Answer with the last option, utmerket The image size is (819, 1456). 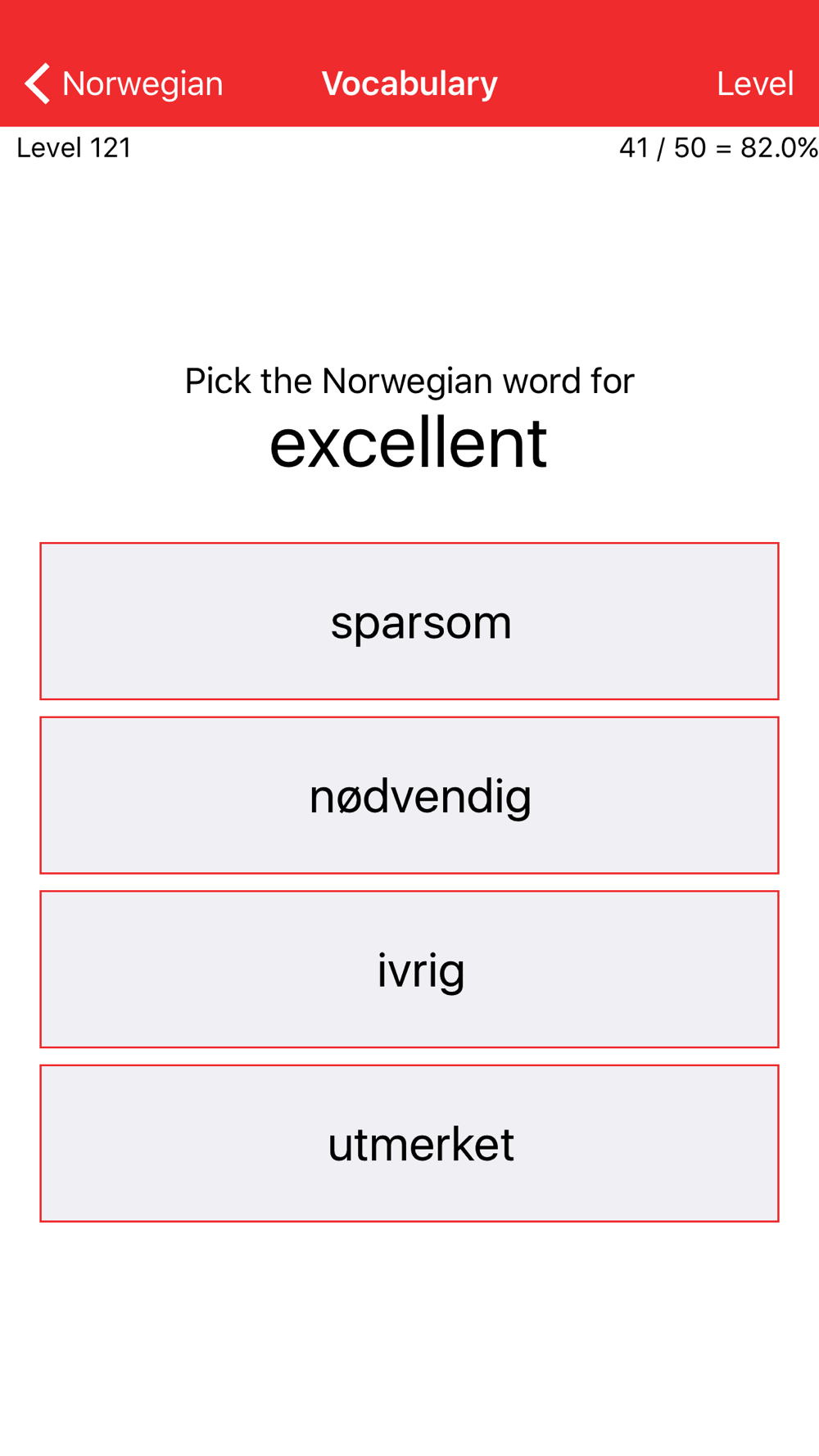pyautogui.click(x=409, y=1143)
